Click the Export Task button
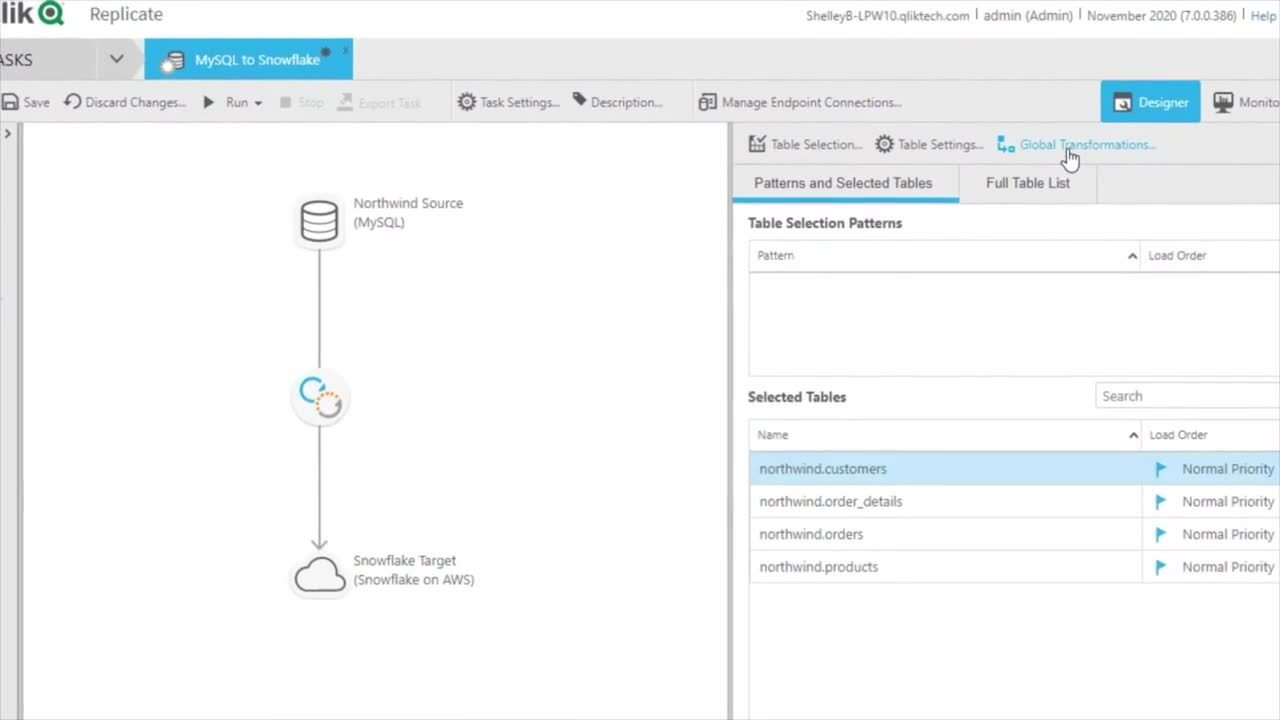This screenshot has width=1280, height=720. 380,102
